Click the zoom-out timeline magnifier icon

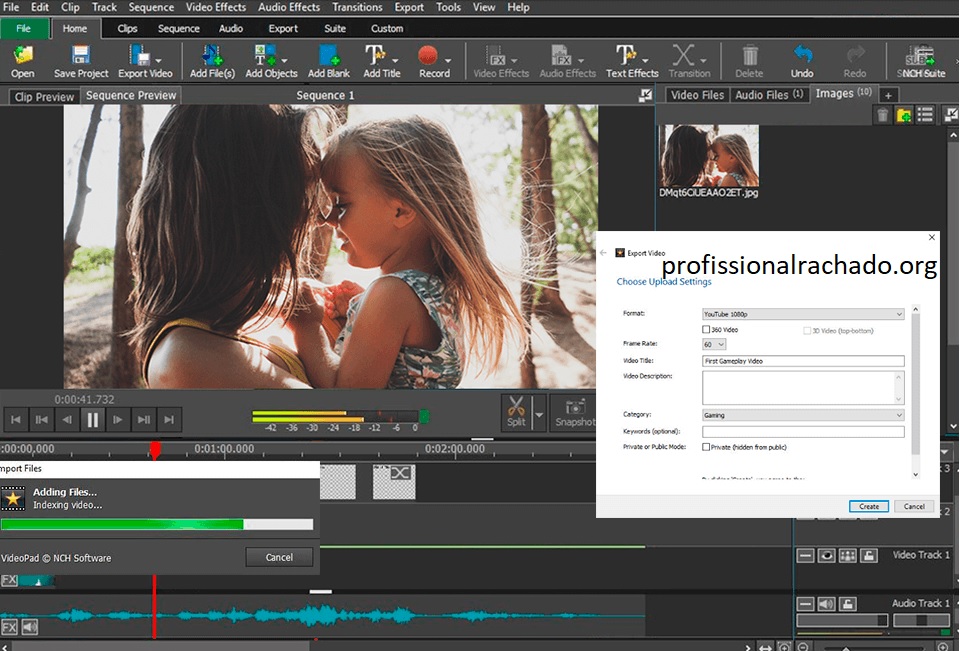click(804, 647)
